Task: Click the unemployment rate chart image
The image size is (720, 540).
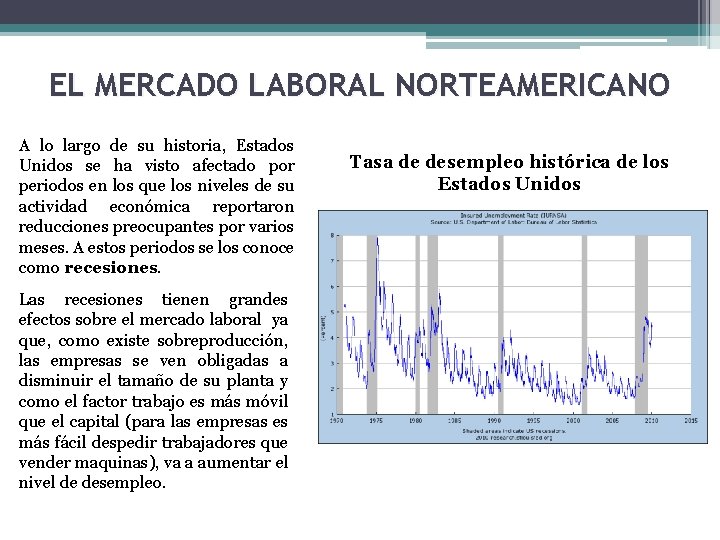Action: point(513,327)
